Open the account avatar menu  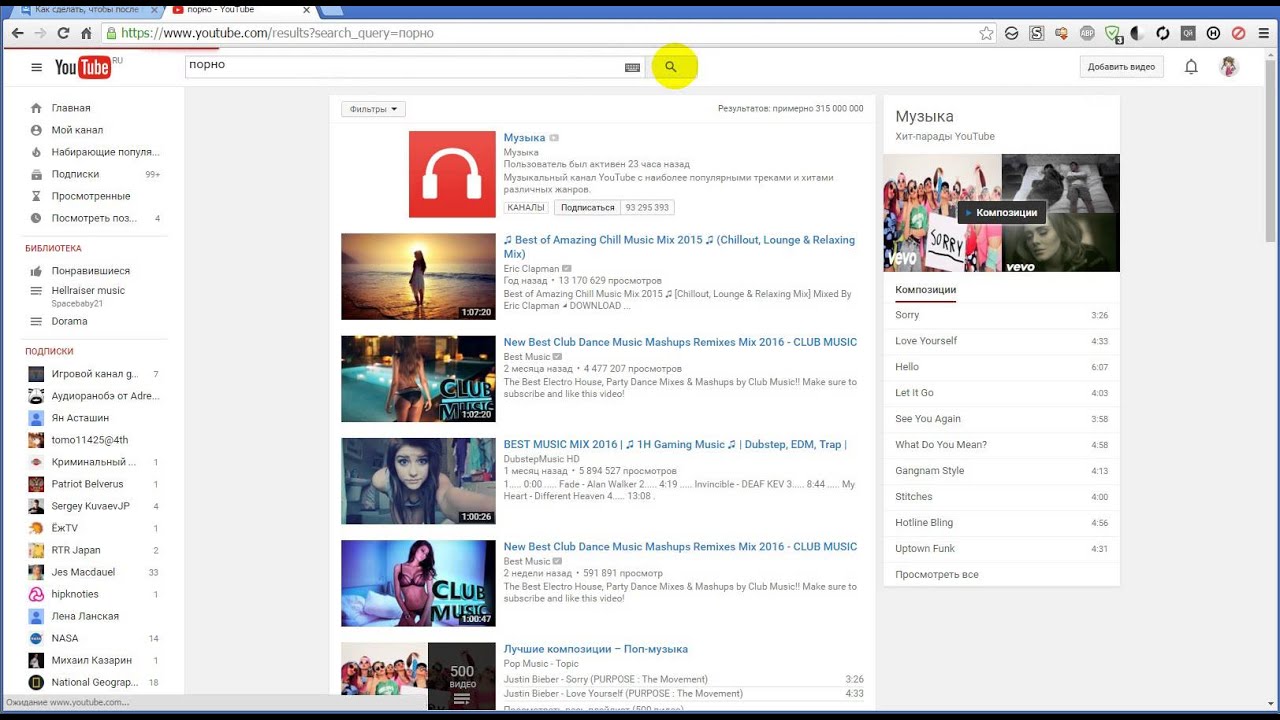click(1229, 67)
